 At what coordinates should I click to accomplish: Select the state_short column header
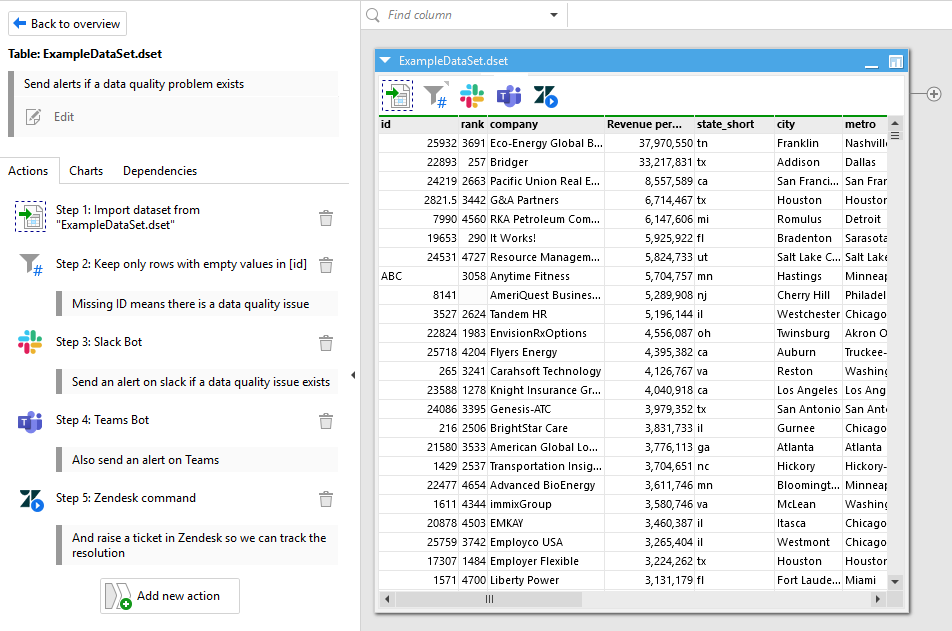735,124
